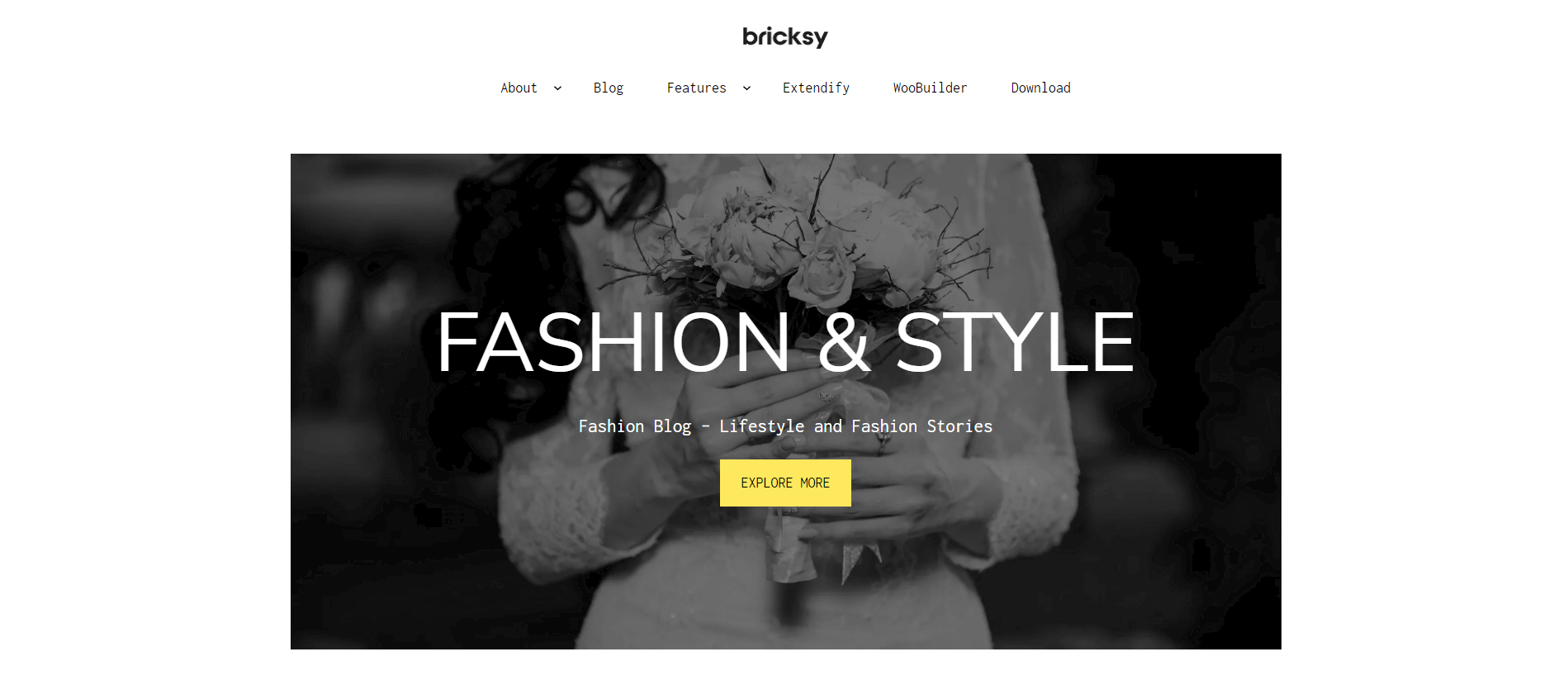
Task: Click the word FASHION in heading
Action: (x=613, y=342)
